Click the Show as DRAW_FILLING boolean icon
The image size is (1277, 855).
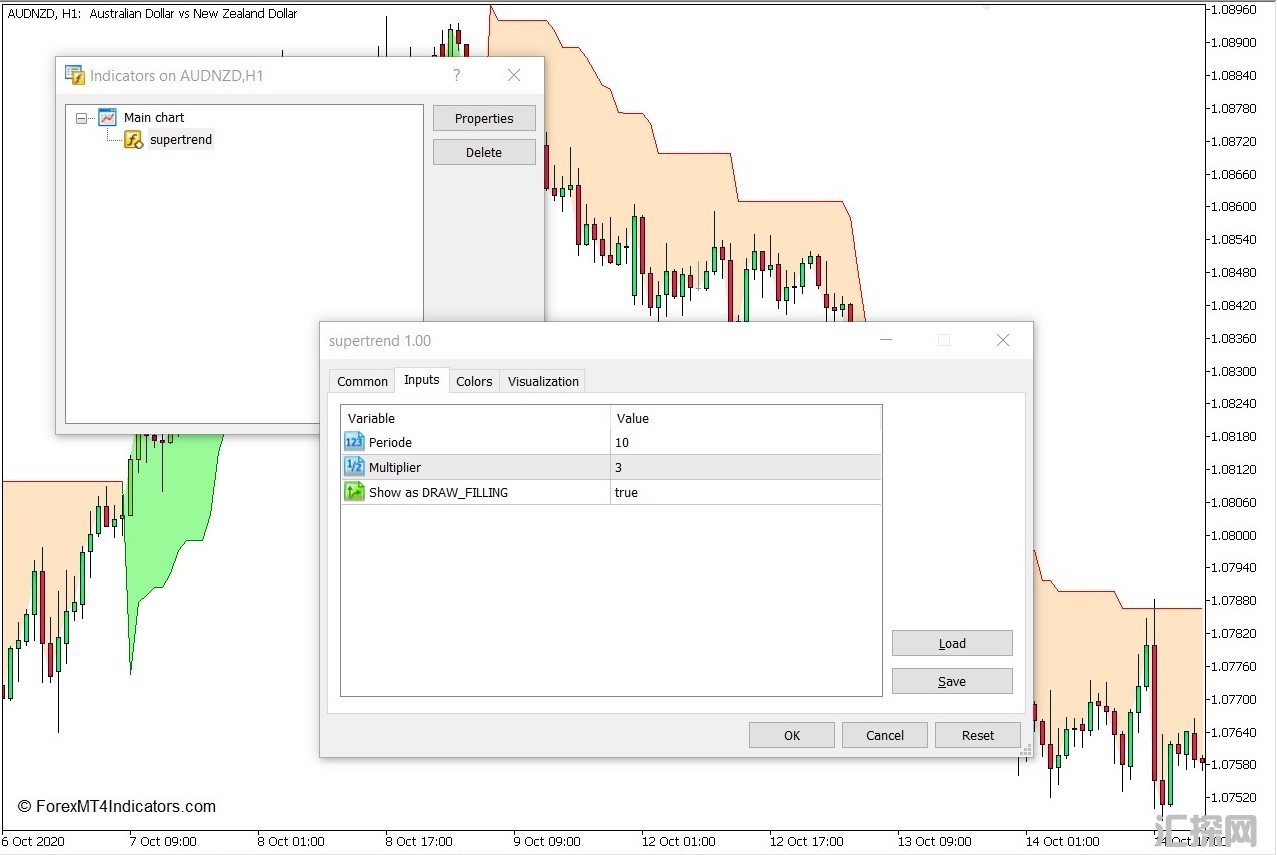pos(354,492)
